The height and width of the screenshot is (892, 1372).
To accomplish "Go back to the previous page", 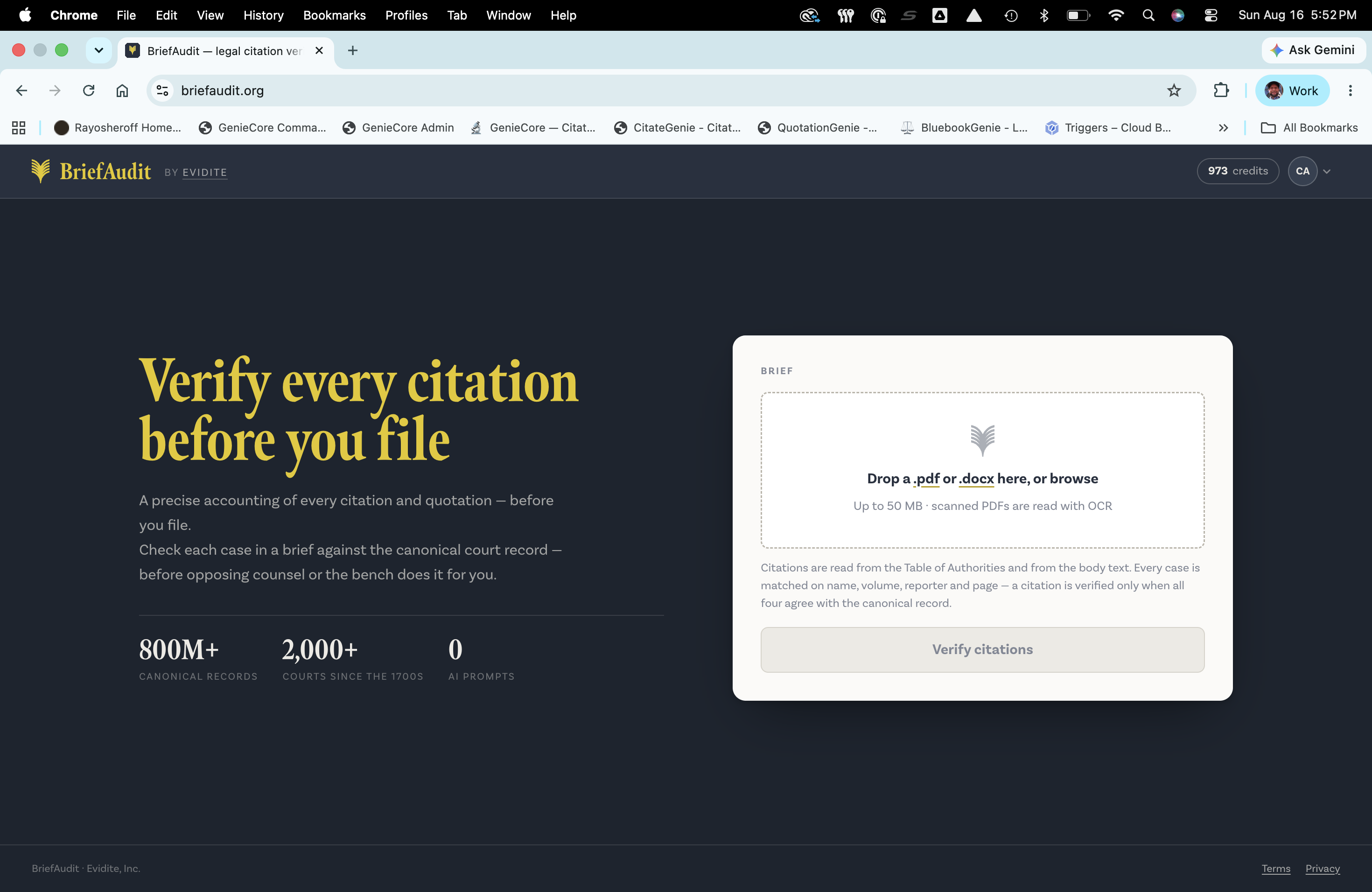I will pos(21,91).
